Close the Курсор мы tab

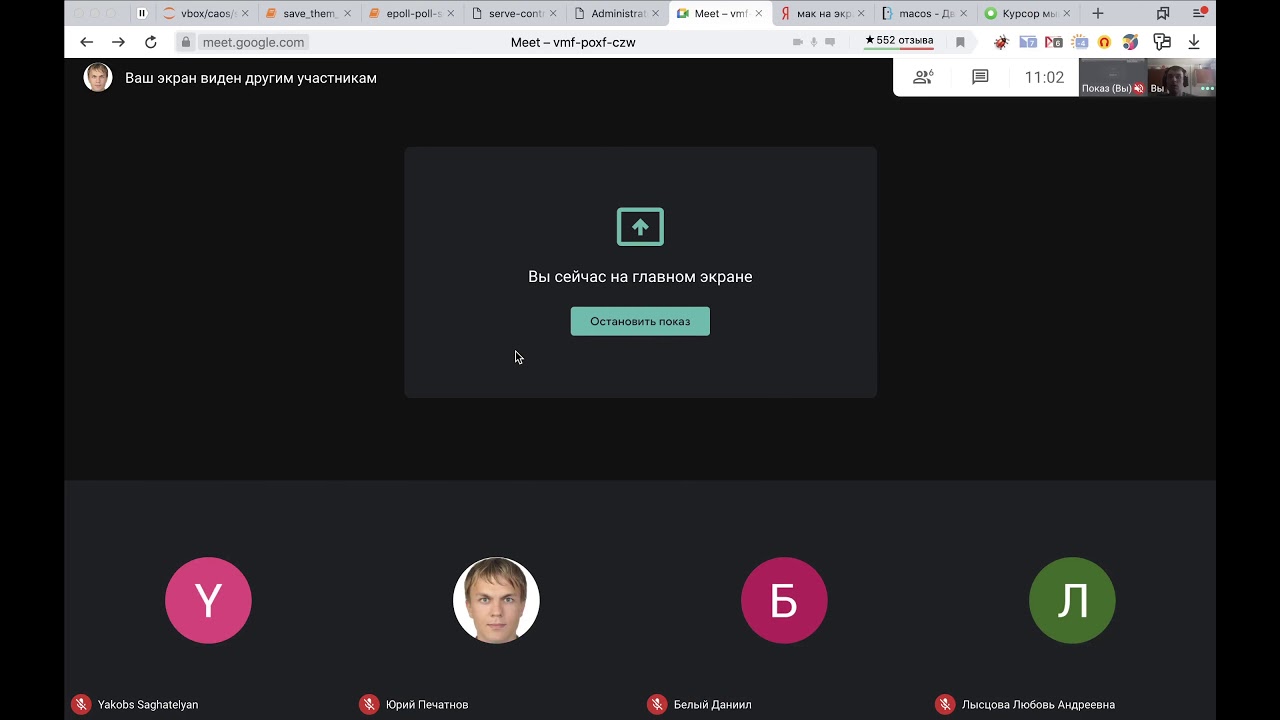coord(1067,14)
